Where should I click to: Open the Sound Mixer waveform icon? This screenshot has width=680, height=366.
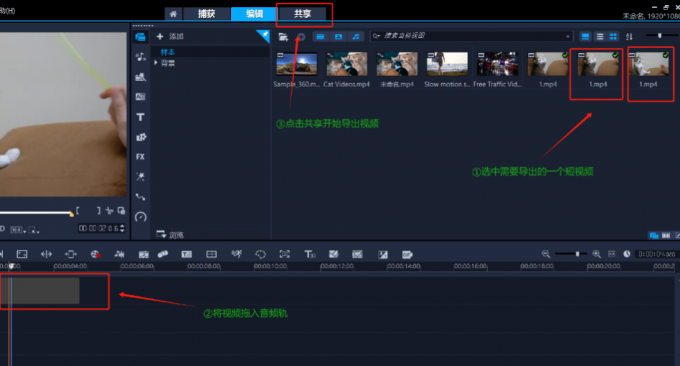pyautogui.click(x=119, y=254)
